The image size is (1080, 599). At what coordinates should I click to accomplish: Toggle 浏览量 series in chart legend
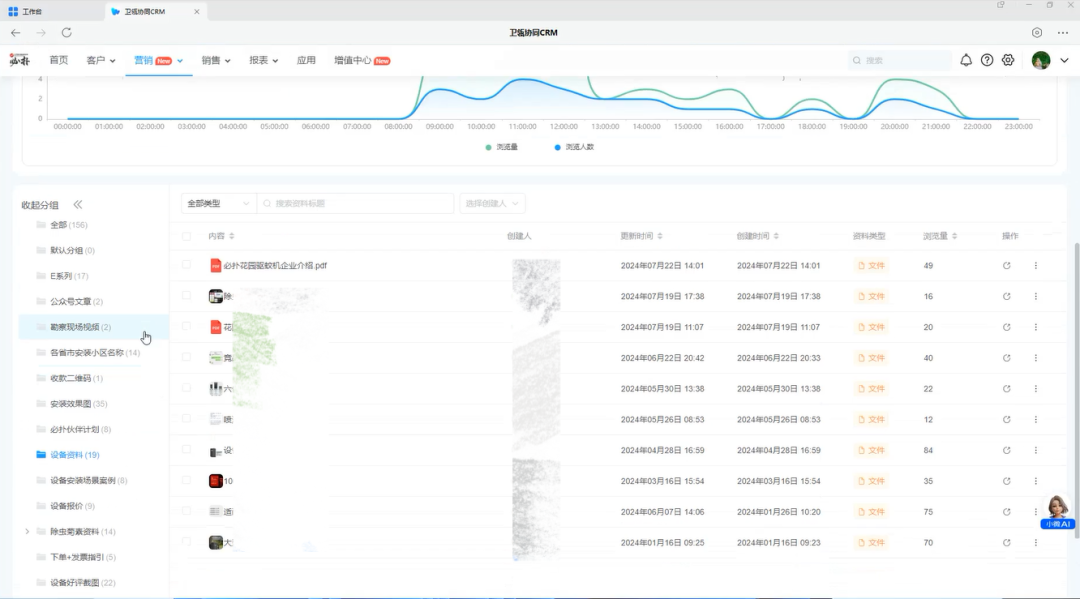point(502,147)
